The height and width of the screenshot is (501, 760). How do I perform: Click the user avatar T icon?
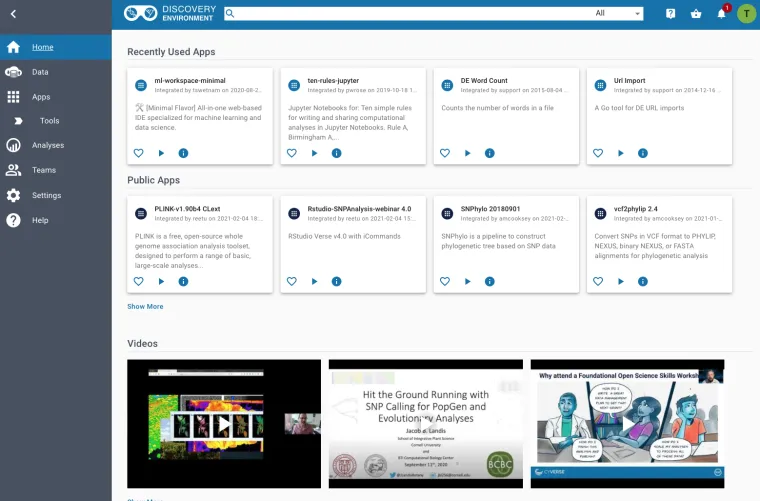[746, 14]
